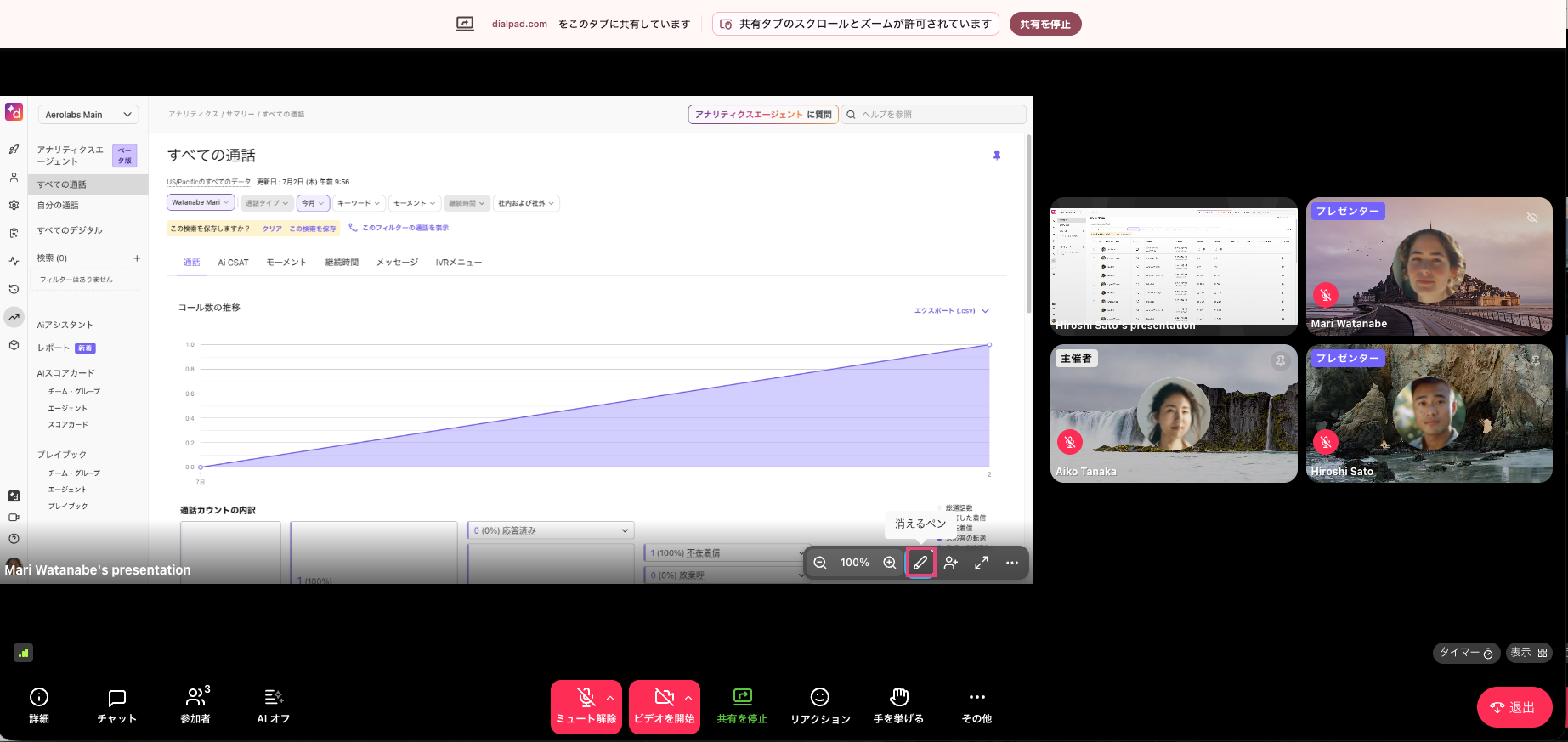Image resolution: width=1568 pixels, height=742 pixels.
Task: Open camera options arrow beside ビデオを開始
Action: point(688,698)
